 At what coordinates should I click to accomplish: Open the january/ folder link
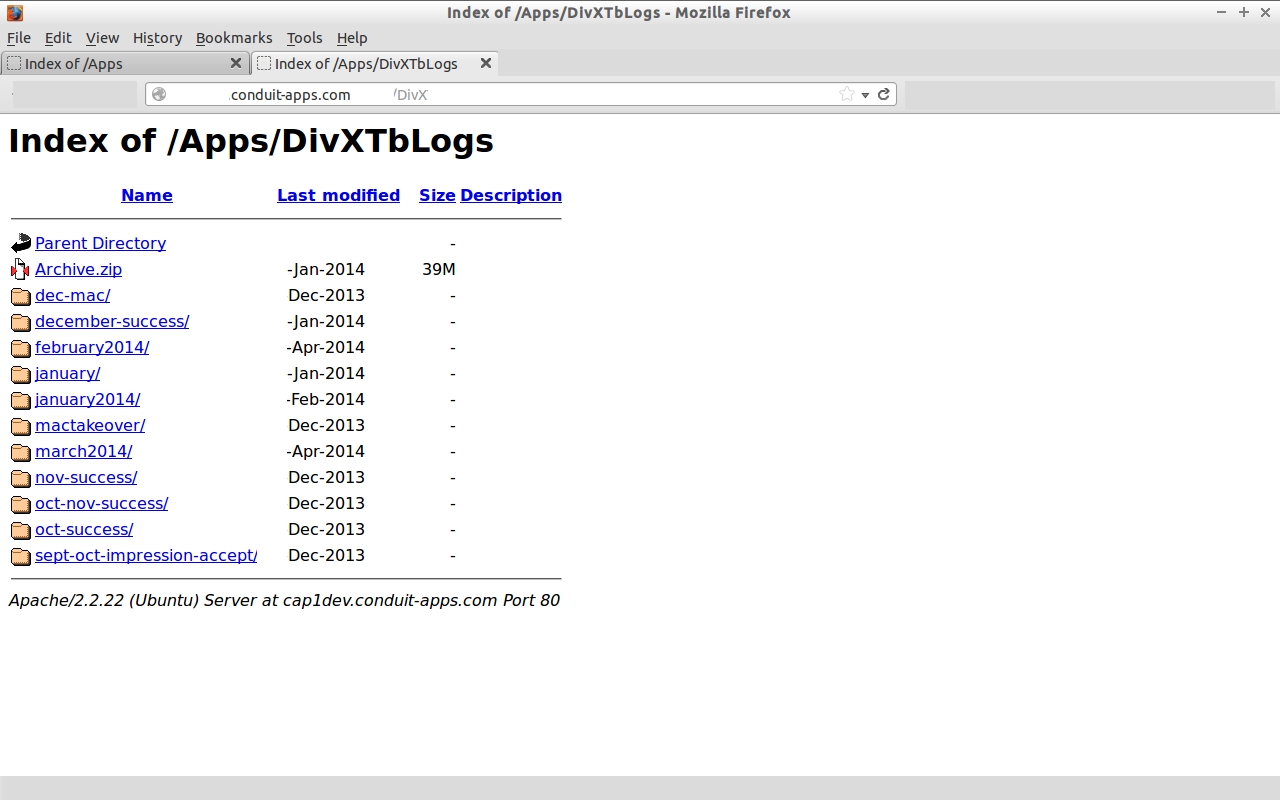tap(67, 373)
